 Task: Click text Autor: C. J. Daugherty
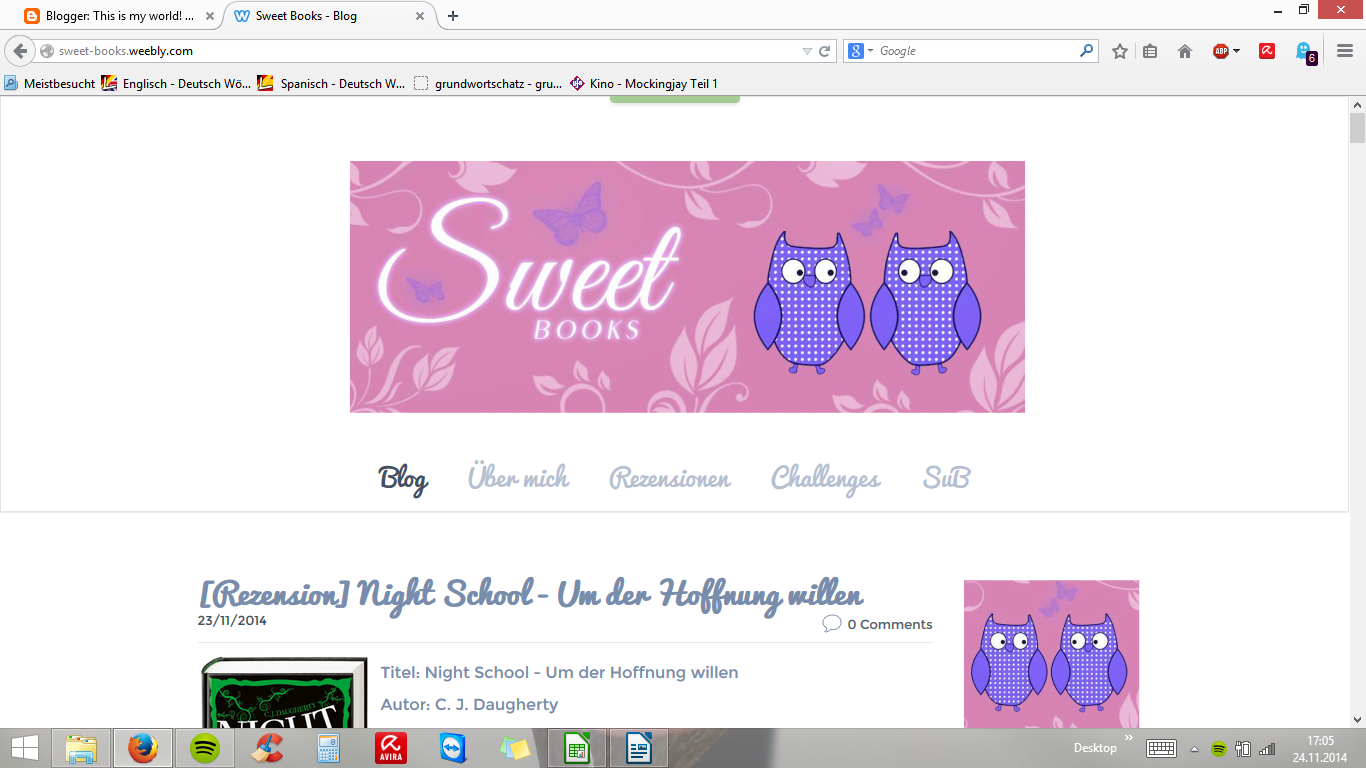point(469,704)
